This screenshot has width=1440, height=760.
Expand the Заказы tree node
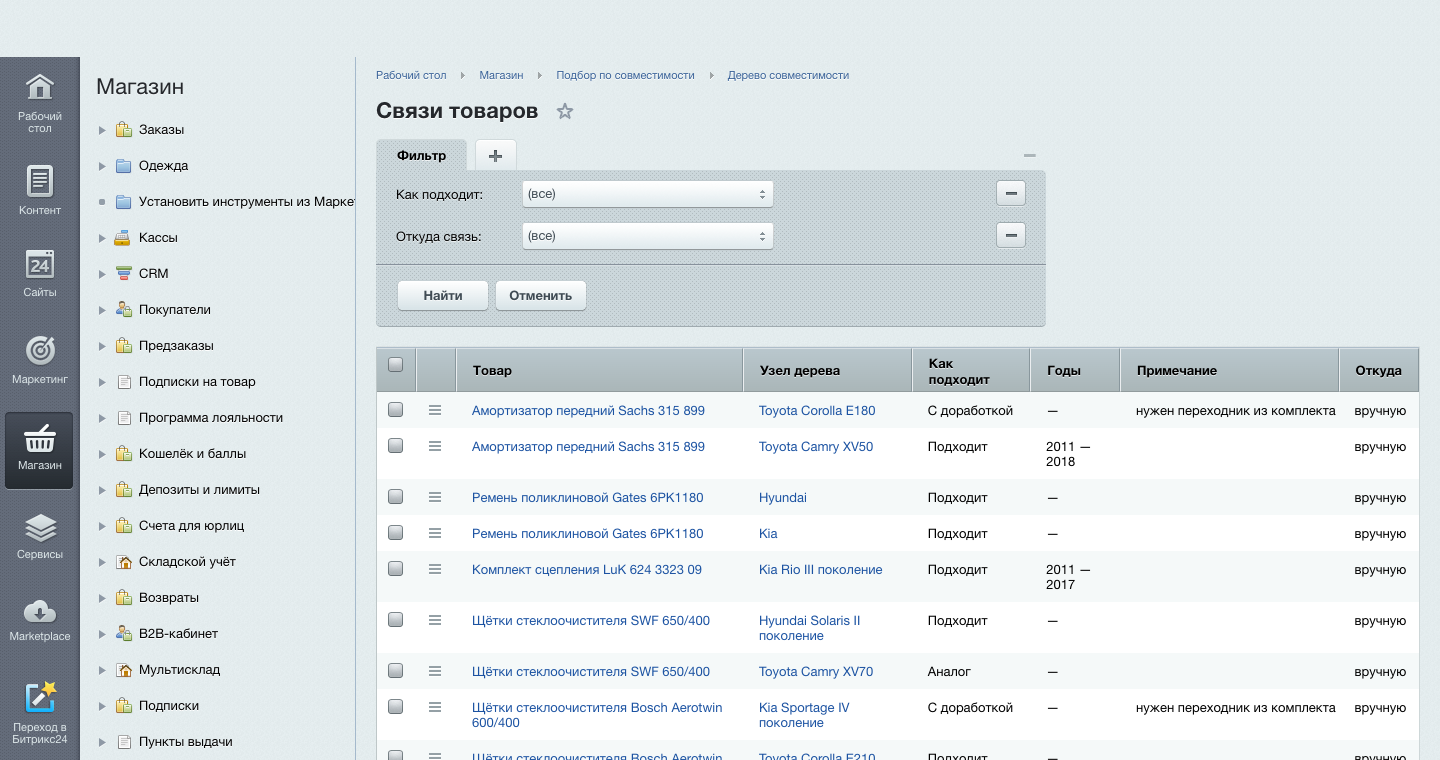pyautogui.click(x=102, y=130)
